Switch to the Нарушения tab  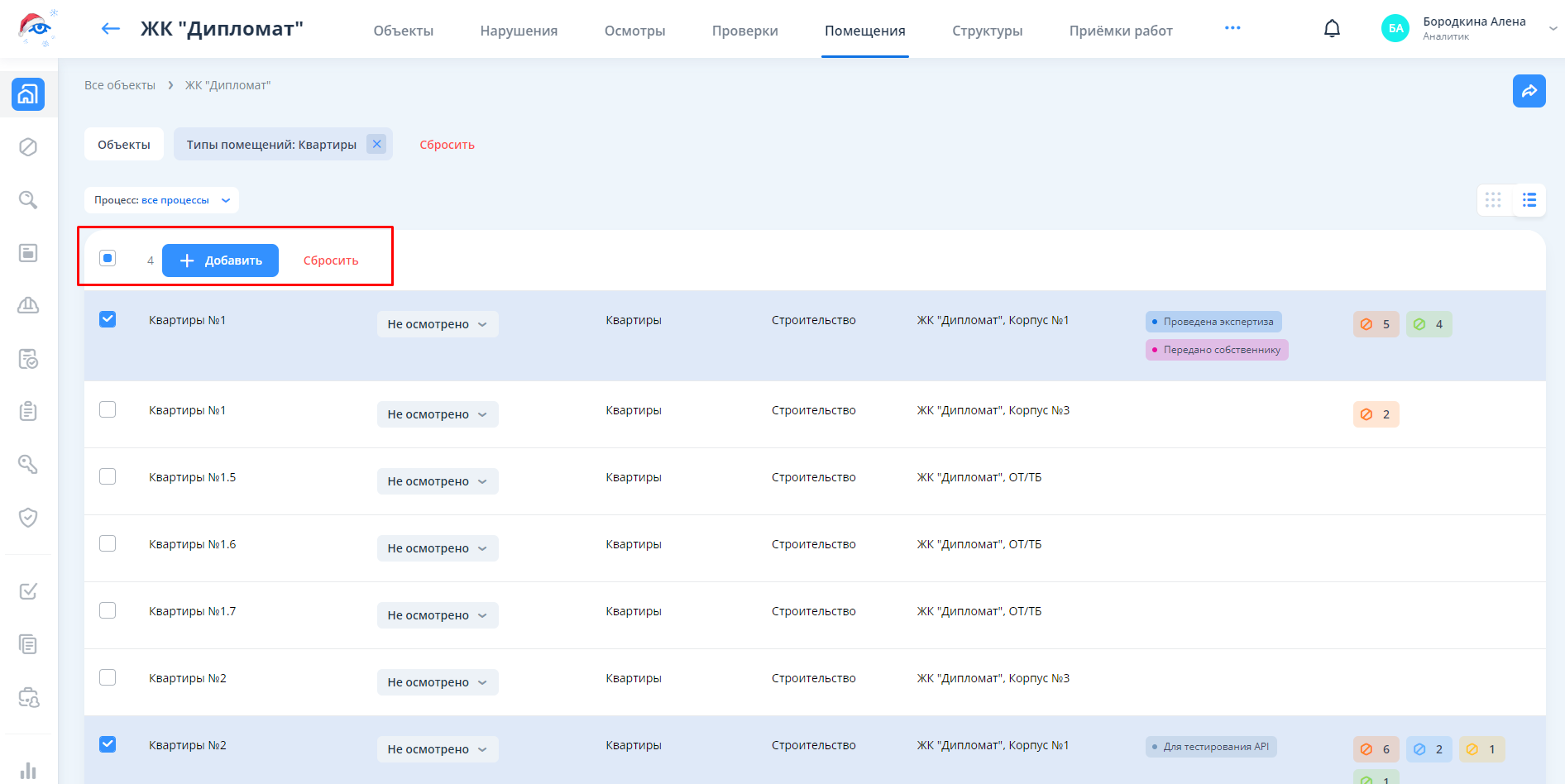tap(519, 31)
